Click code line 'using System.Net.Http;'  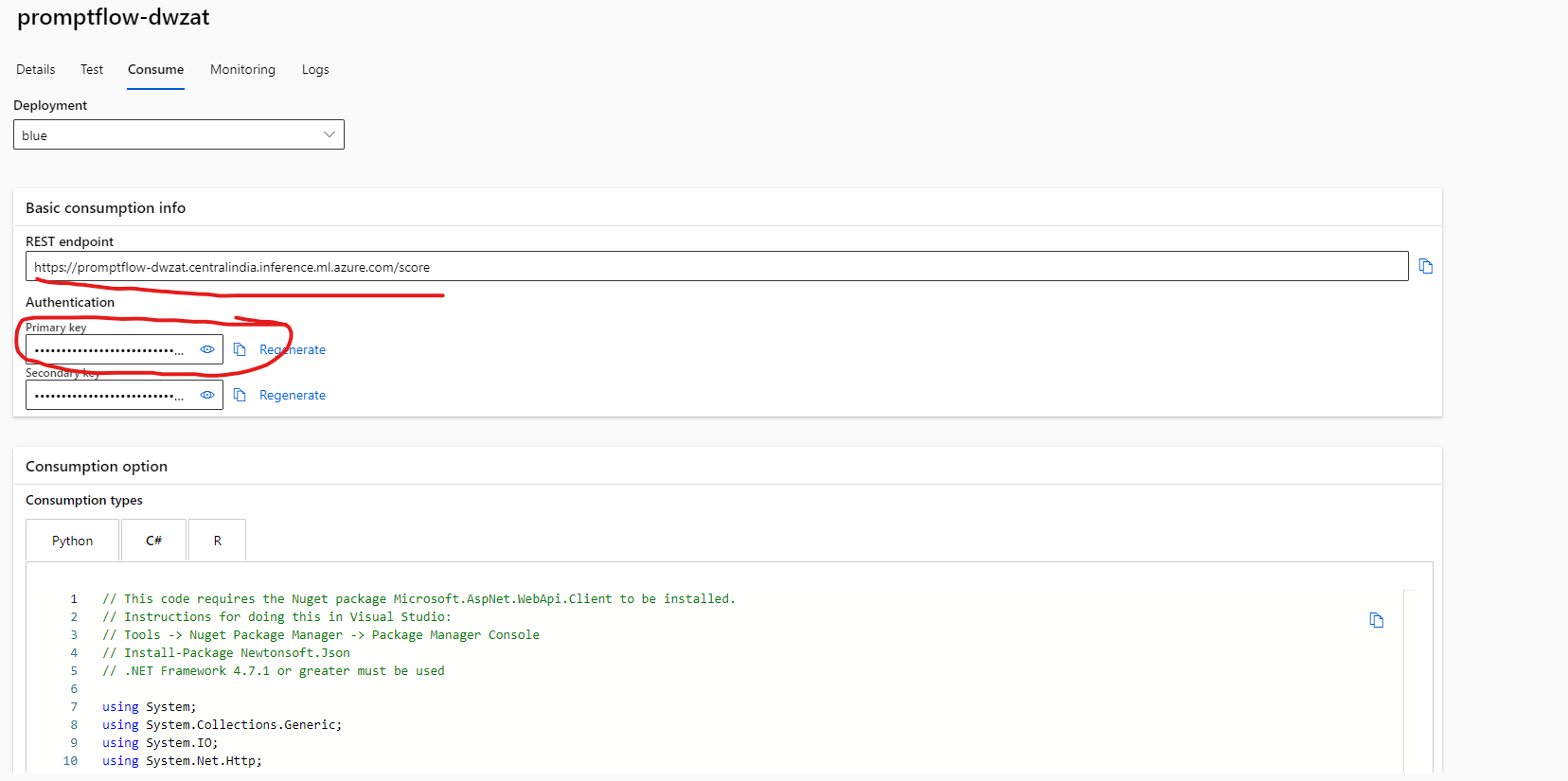[x=182, y=761]
